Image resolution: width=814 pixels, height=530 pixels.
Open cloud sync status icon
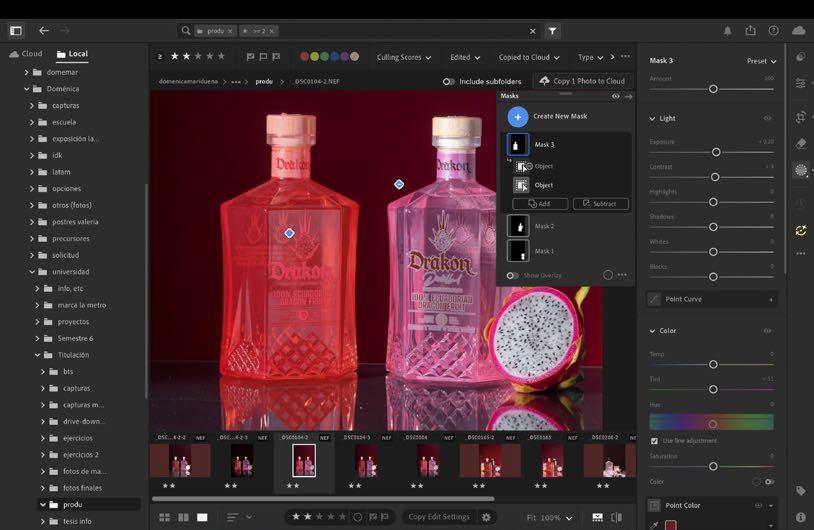click(x=799, y=31)
